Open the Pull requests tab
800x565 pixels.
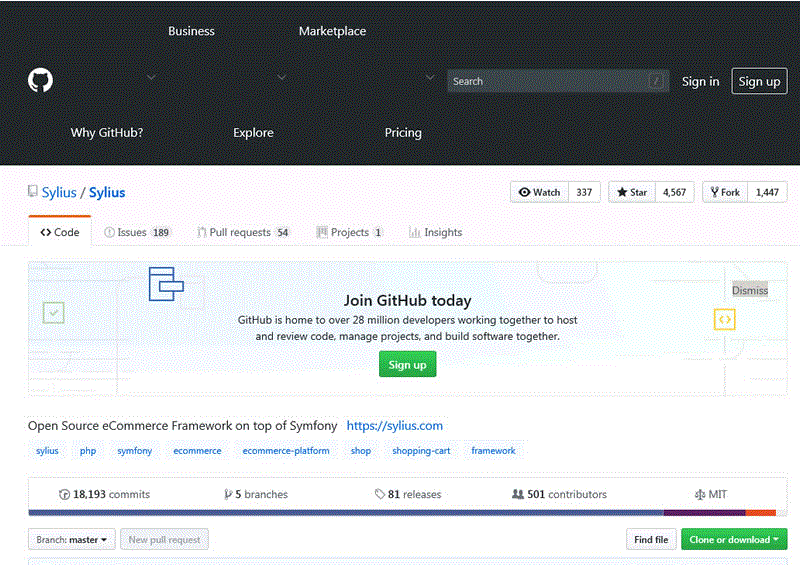pyautogui.click(x=239, y=232)
